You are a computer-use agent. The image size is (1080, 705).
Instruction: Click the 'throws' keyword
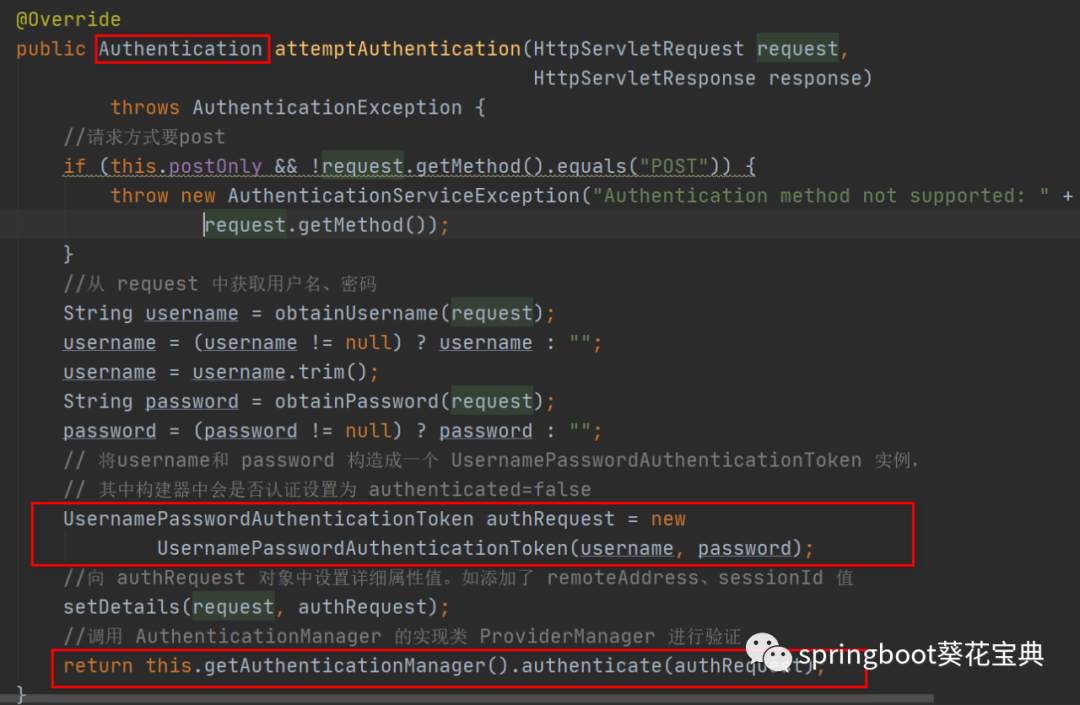pyautogui.click(x=145, y=107)
